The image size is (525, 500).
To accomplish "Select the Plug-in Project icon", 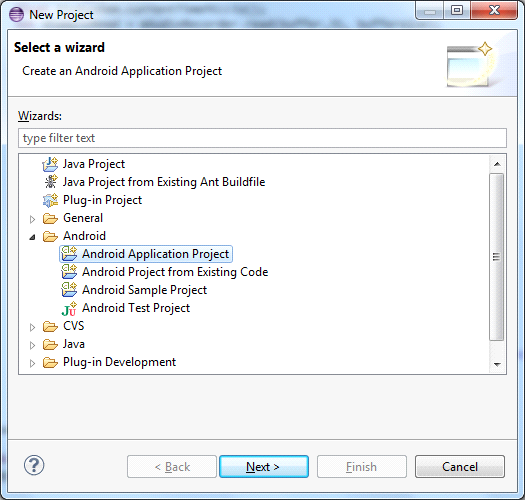I will point(50,200).
